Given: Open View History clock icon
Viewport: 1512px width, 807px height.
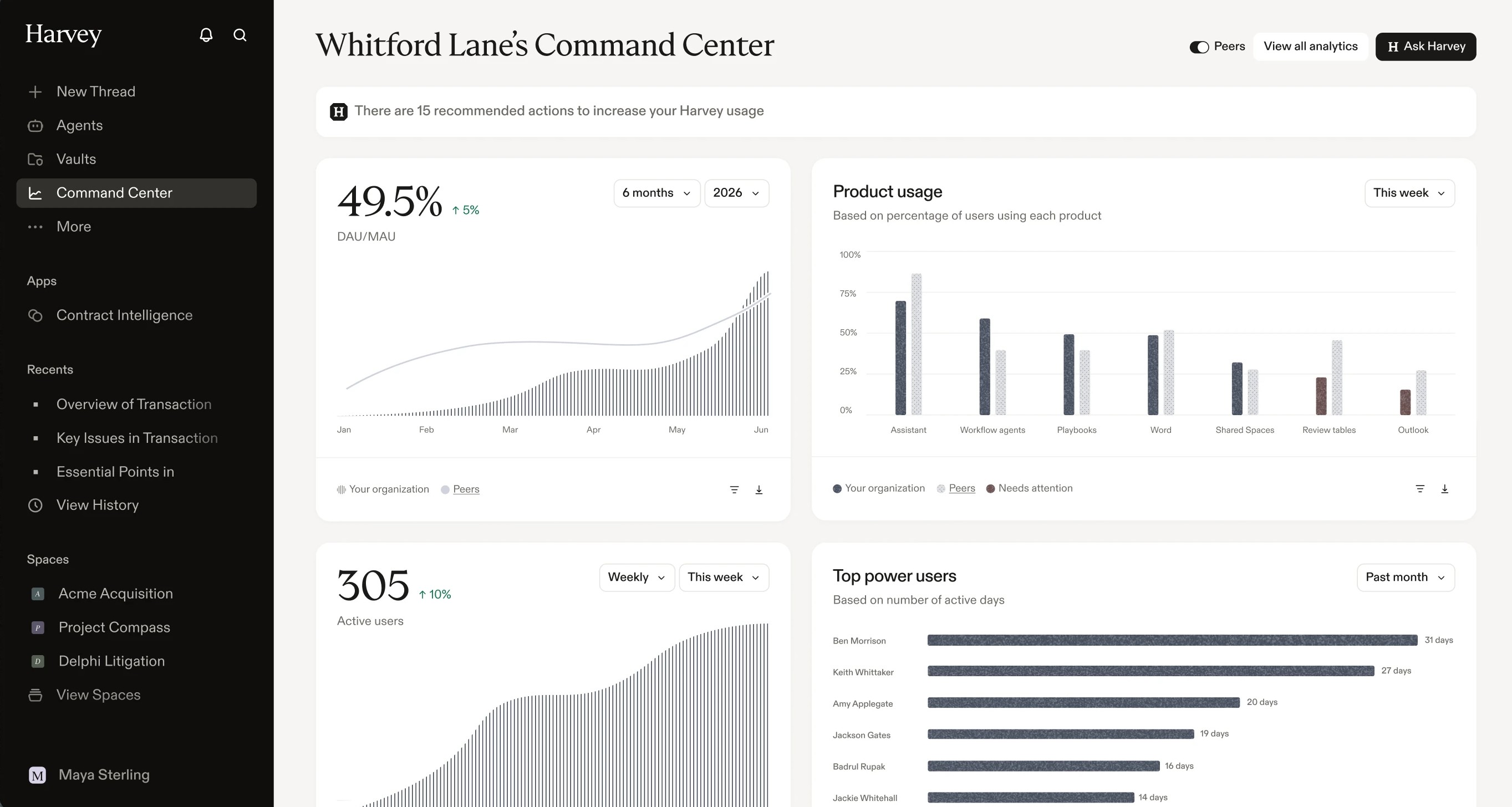Looking at the screenshot, I should click(x=35, y=505).
